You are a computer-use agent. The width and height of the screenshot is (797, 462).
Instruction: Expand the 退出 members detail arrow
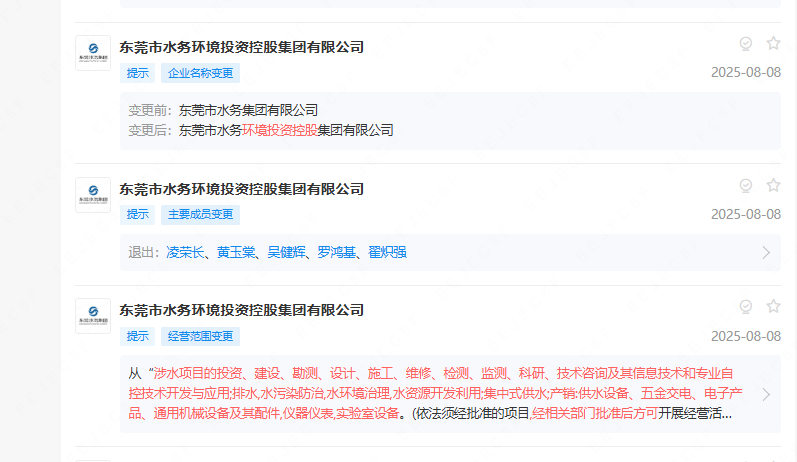[766, 252]
